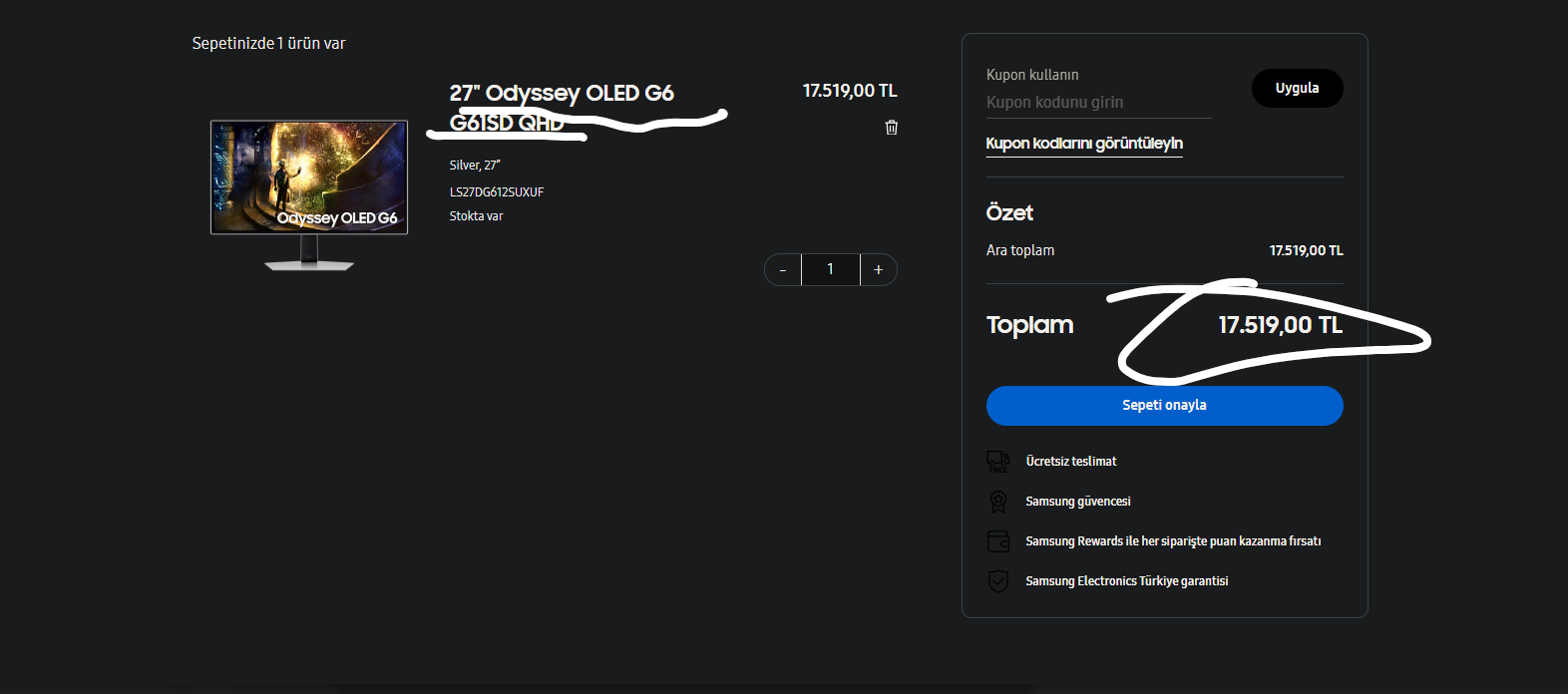Viewport: 1568px width, 694px height.
Task: Decrease product quantity with minus button
Action: click(783, 270)
